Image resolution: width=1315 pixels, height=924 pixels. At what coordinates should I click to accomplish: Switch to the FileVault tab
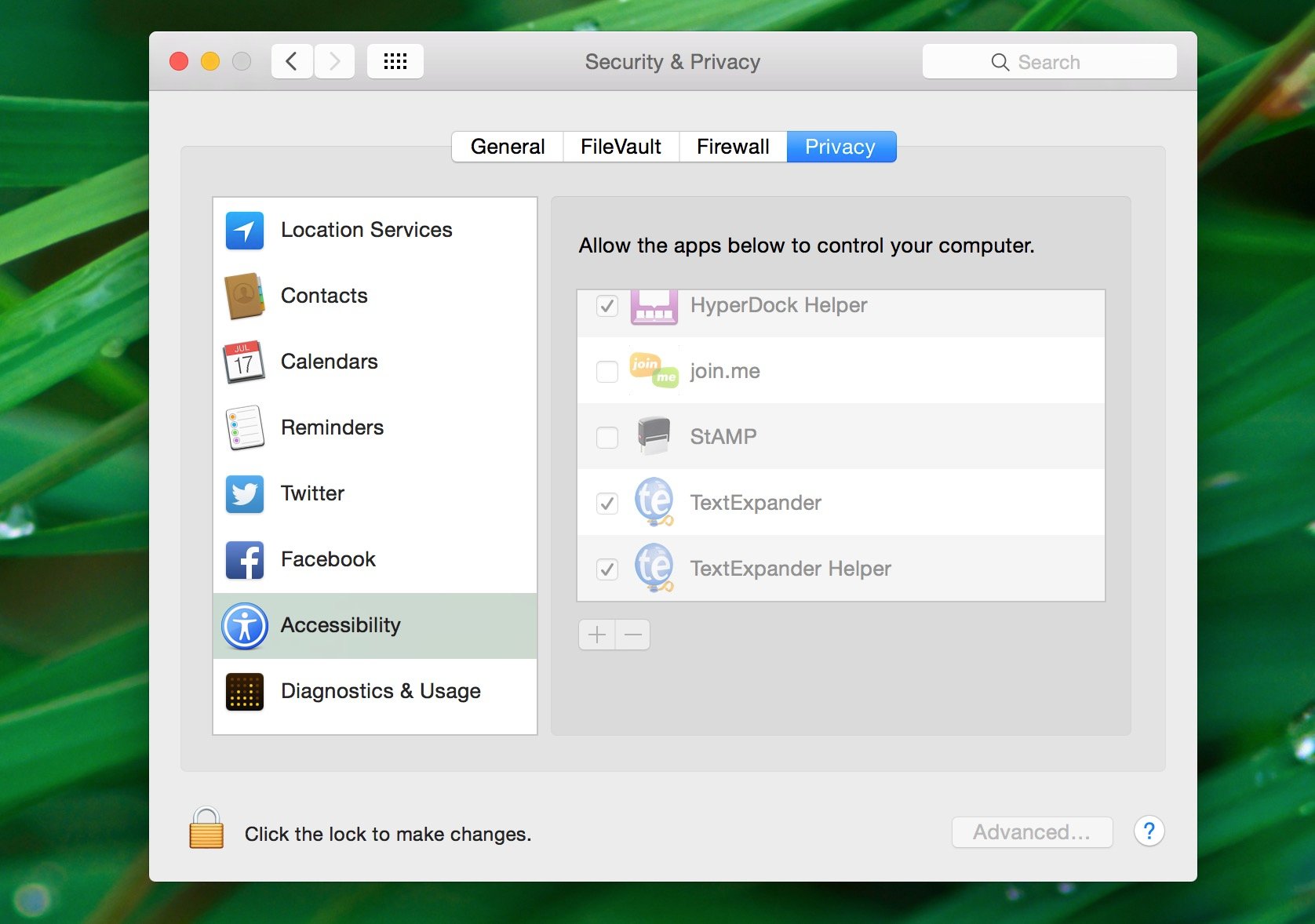(621, 147)
